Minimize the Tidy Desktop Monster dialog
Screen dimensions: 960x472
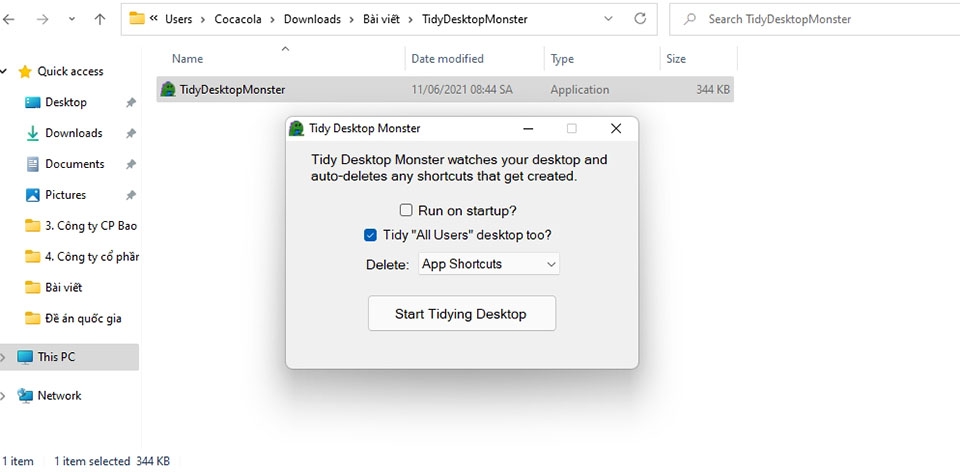pyautogui.click(x=528, y=129)
